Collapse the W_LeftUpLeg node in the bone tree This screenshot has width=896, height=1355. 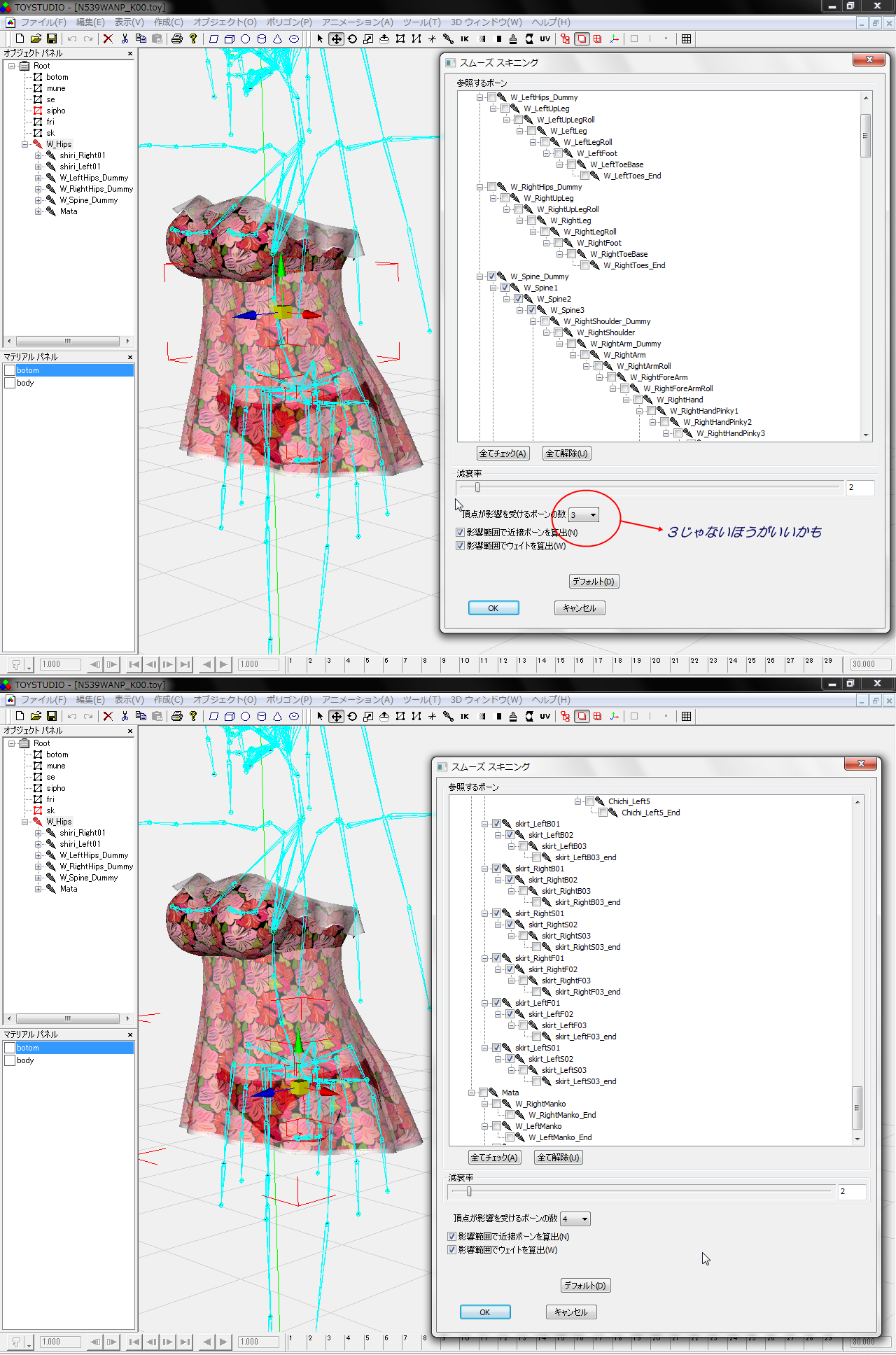click(x=493, y=108)
